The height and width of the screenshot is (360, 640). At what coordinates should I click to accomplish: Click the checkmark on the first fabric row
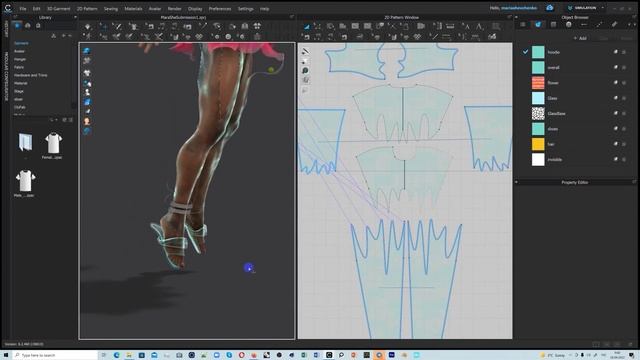coord(525,52)
